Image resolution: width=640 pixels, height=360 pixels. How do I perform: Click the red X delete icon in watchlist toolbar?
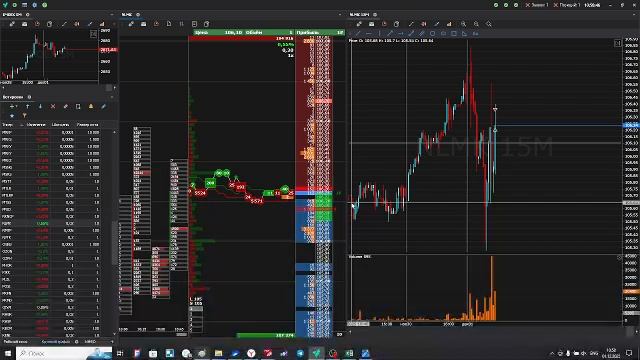point(53,107)
